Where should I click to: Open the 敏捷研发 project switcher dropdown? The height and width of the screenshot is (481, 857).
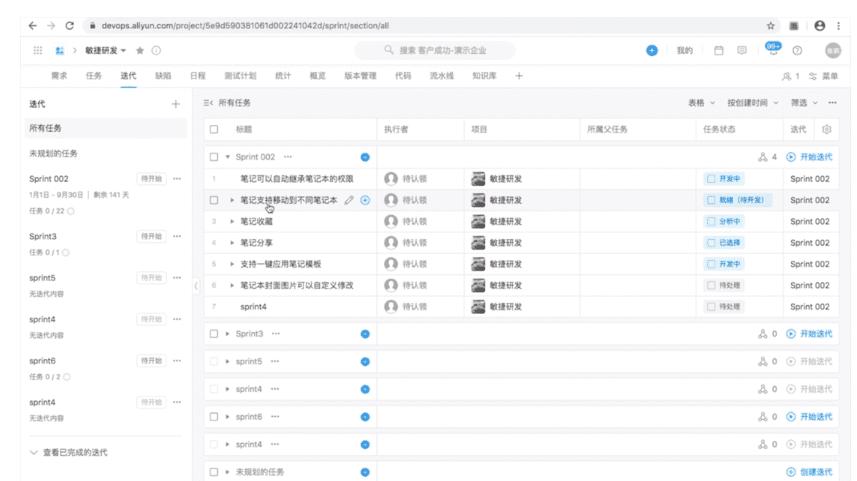[x=105, y=50]
